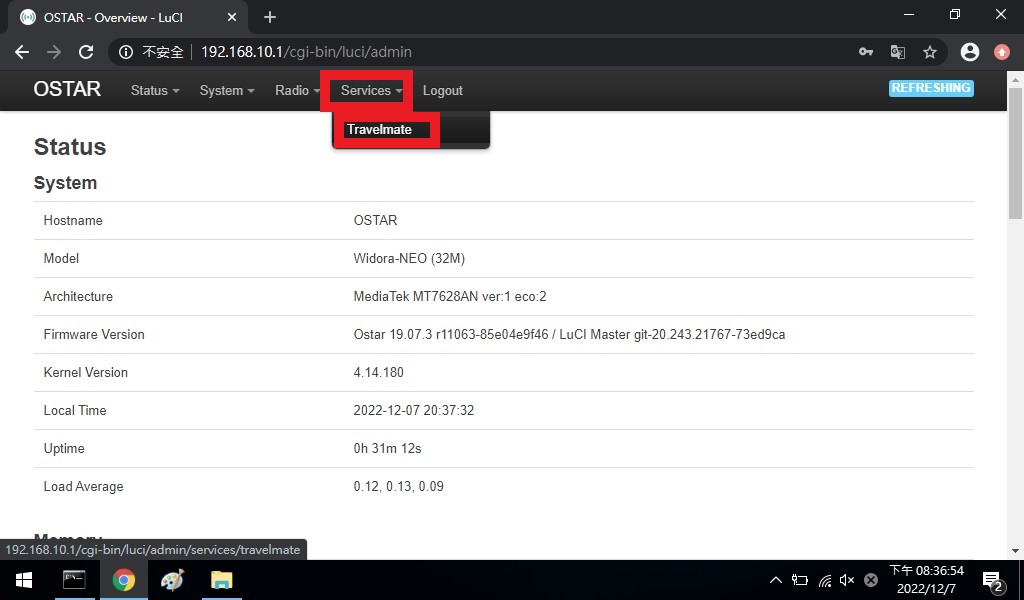
Task: Select Travelmate from the Services menu
Action: pos(379,129)
